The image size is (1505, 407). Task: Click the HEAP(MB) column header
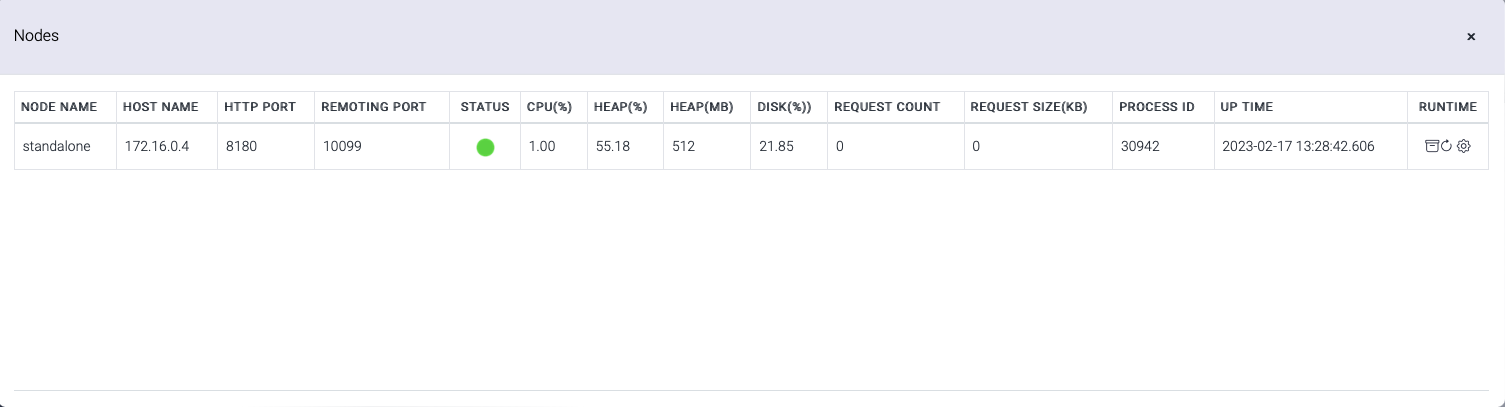tap(702, 107)
